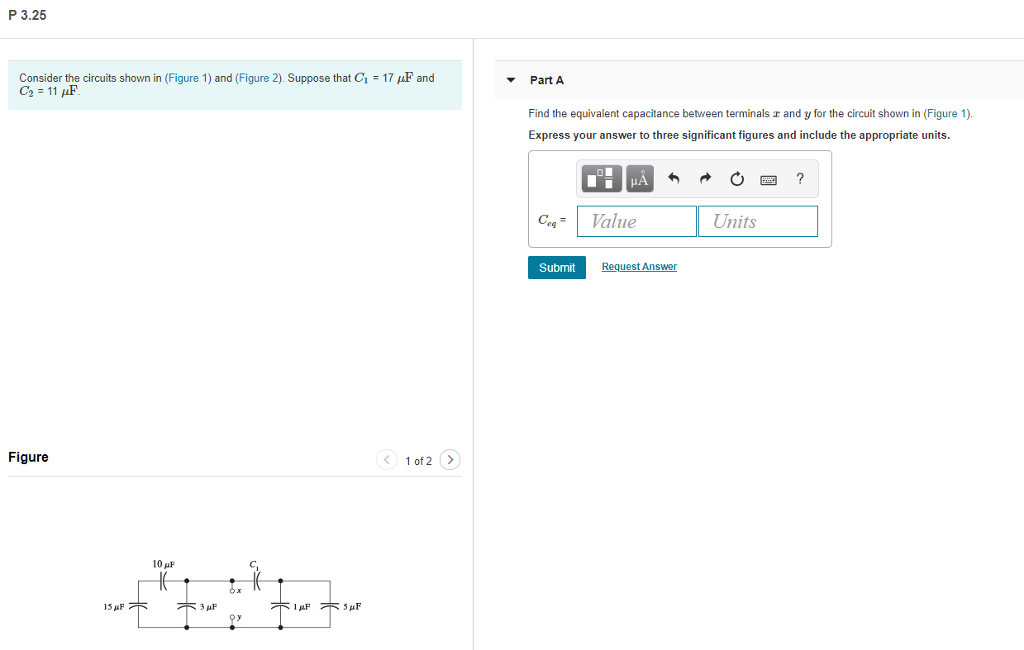The height and width of the screenshot is (650, 1024).
Task: Click the C1 capacitor label in figure
Action: pyautogui.click(x=254, y=564)
